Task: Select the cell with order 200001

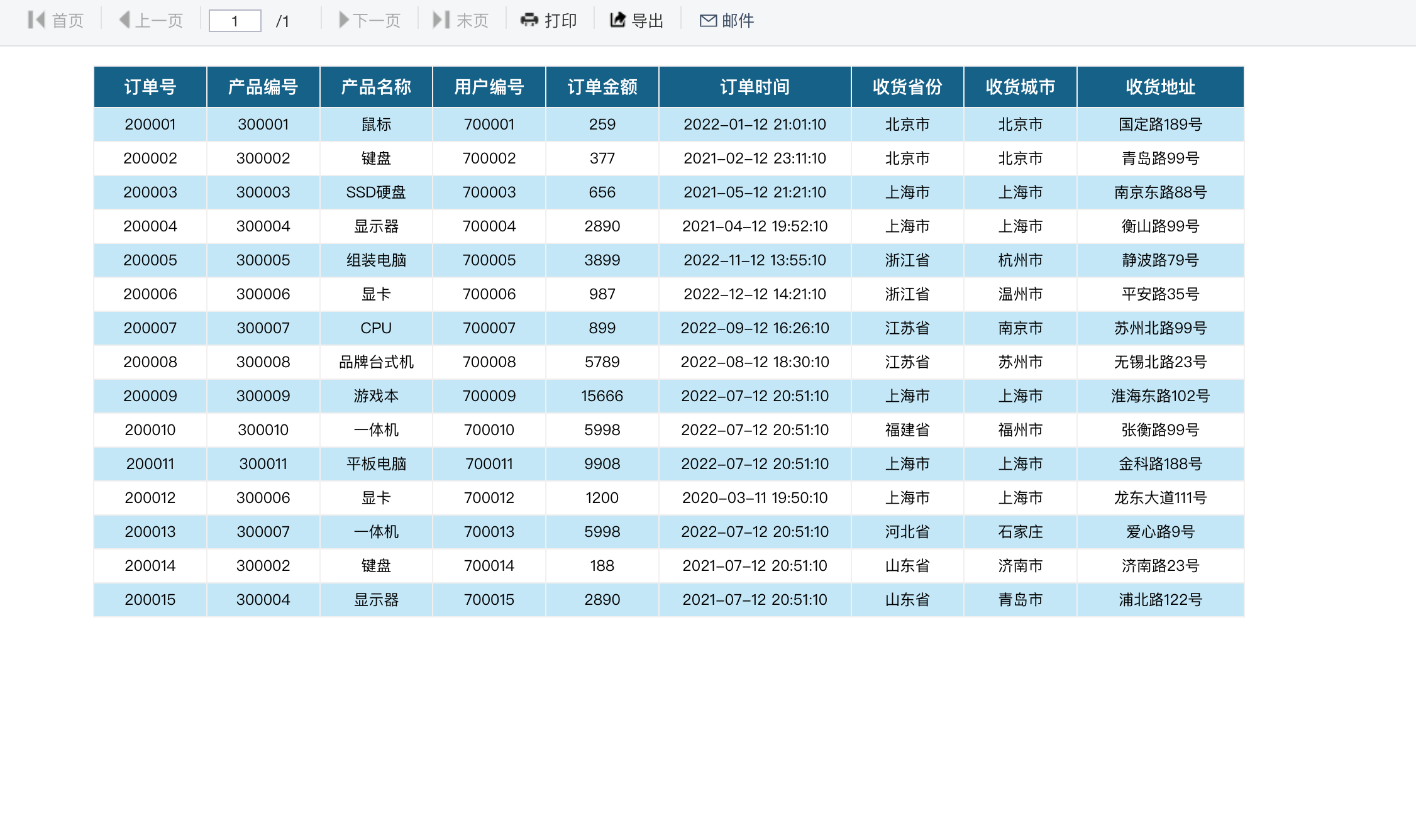Action: coord(150,124)
